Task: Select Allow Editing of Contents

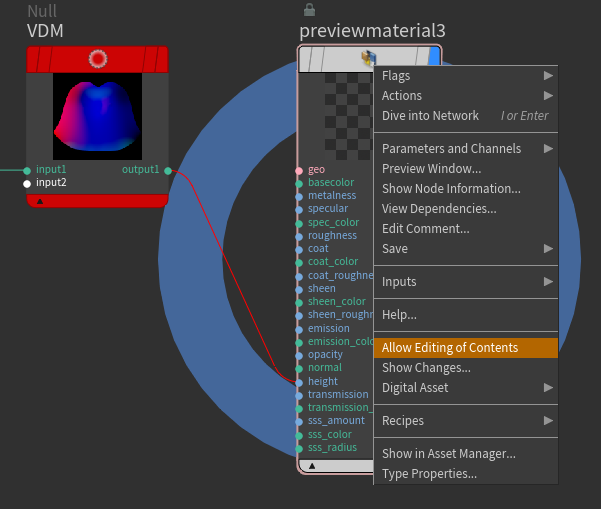Action: [x=466, y=348]
